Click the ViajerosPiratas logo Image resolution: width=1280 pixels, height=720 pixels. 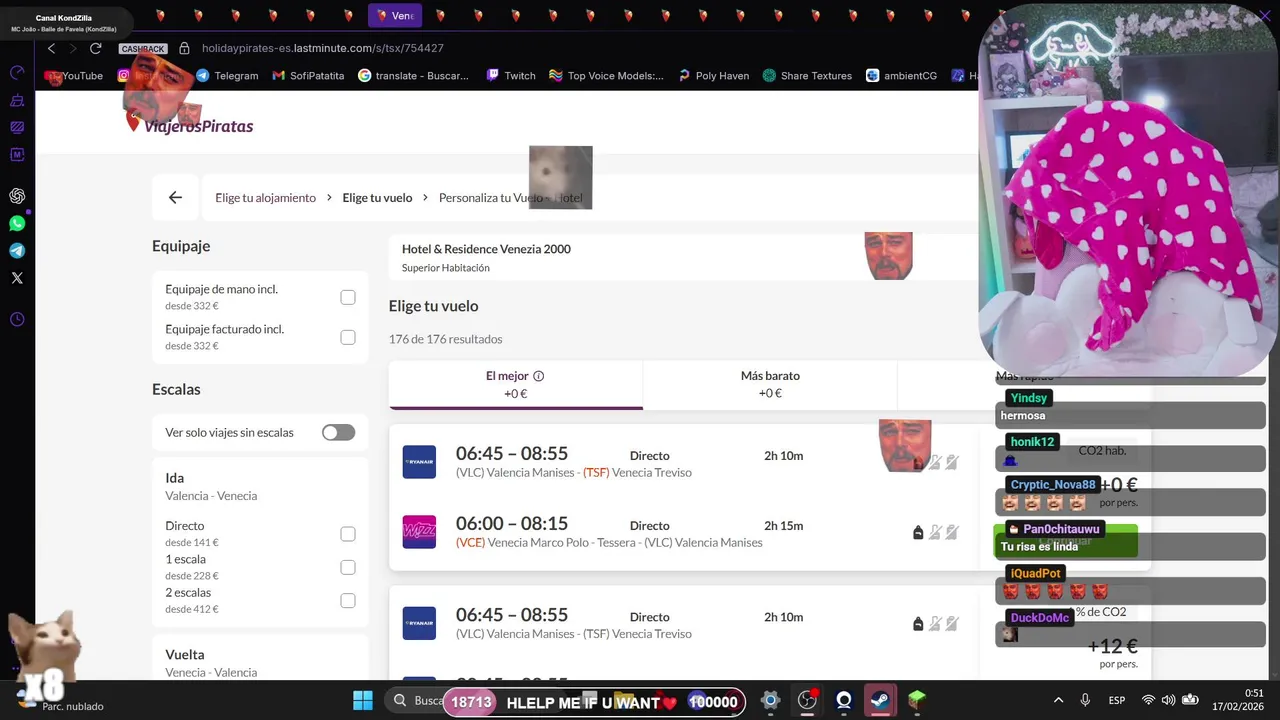pos(190,124)
